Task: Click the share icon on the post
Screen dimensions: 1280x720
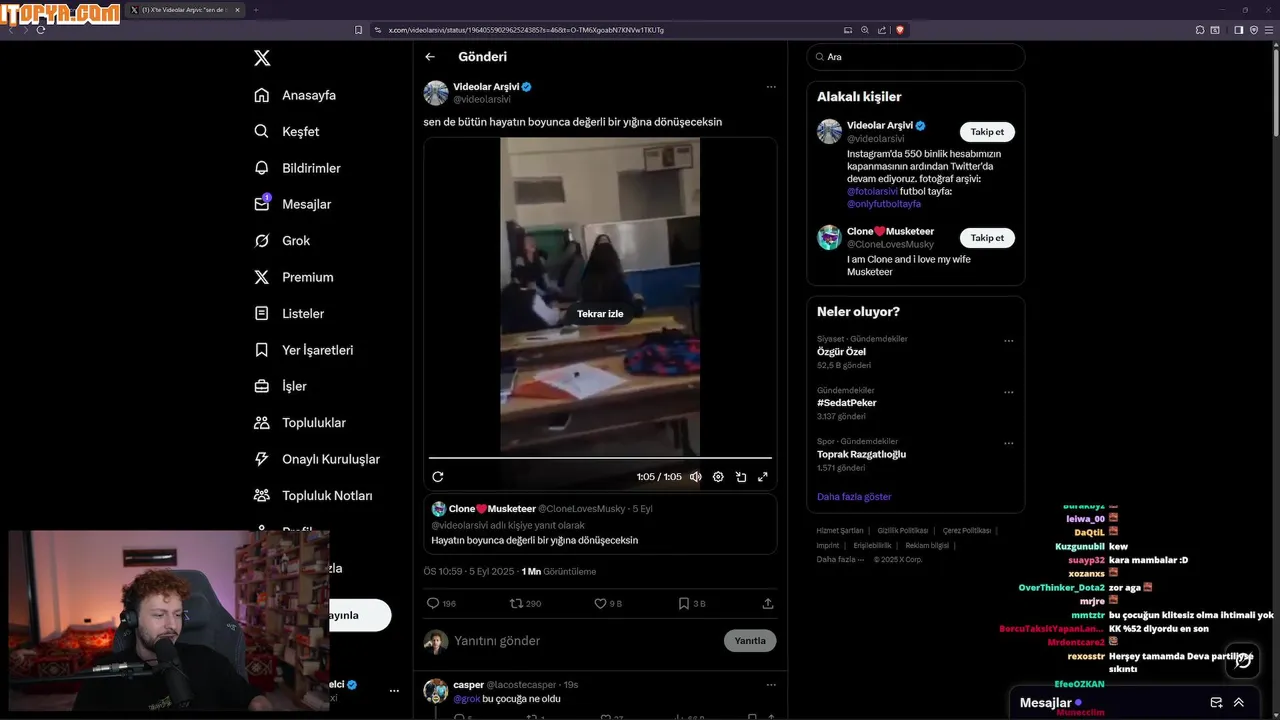Action: point(768,604)
